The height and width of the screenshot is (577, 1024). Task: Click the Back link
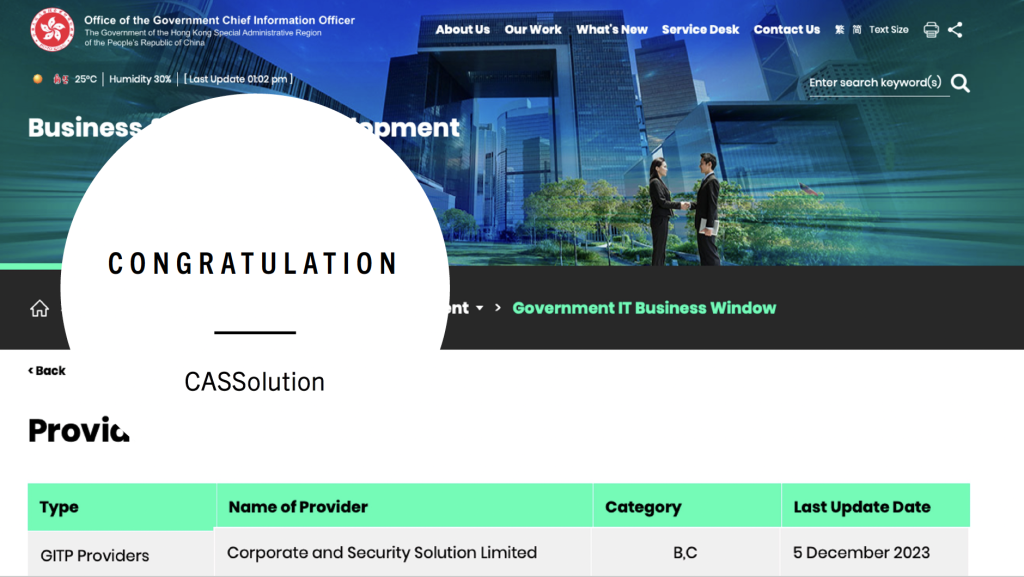47,371
